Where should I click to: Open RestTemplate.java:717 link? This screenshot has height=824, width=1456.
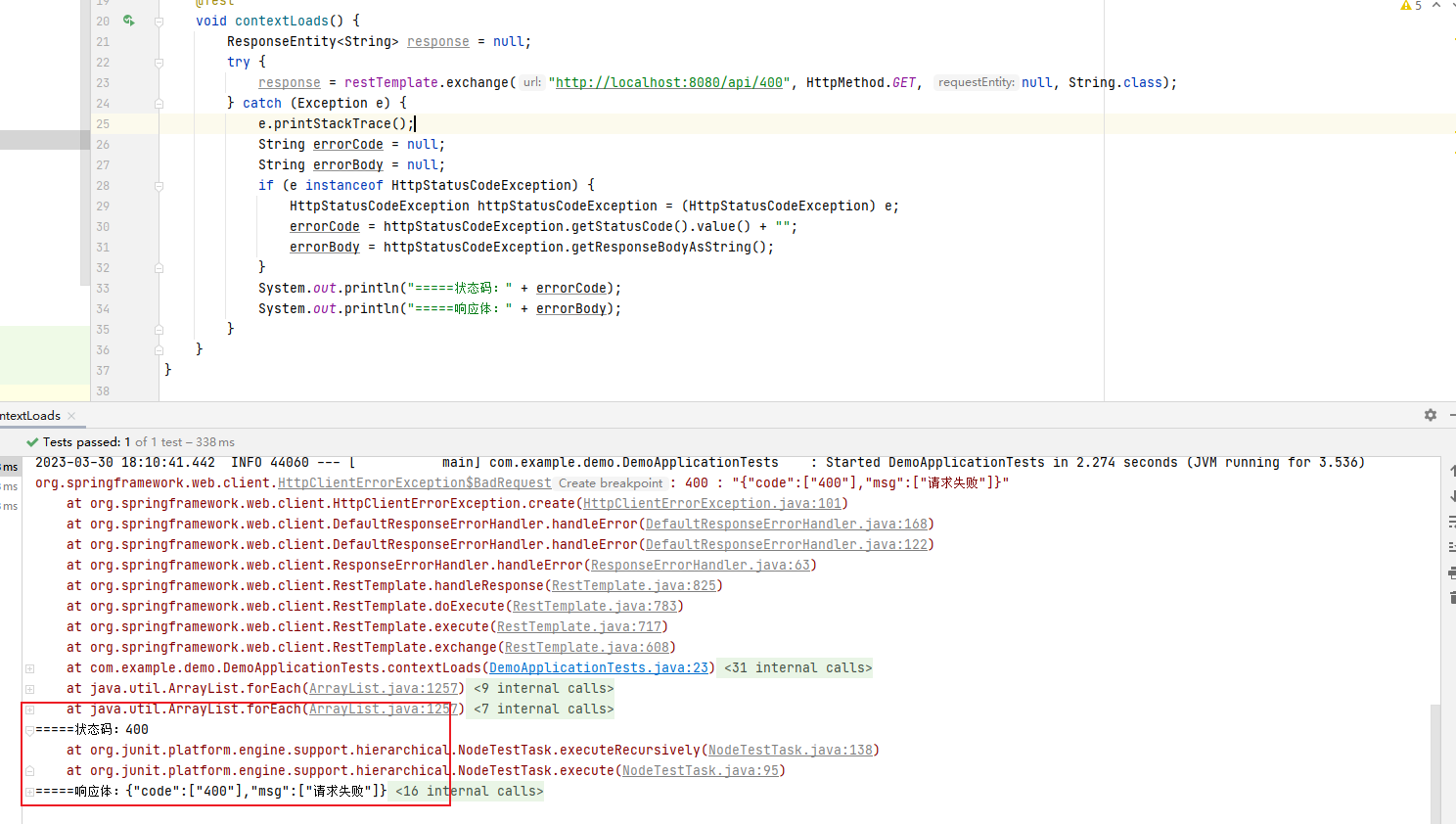pyautogui.click(x=579, y=627)
